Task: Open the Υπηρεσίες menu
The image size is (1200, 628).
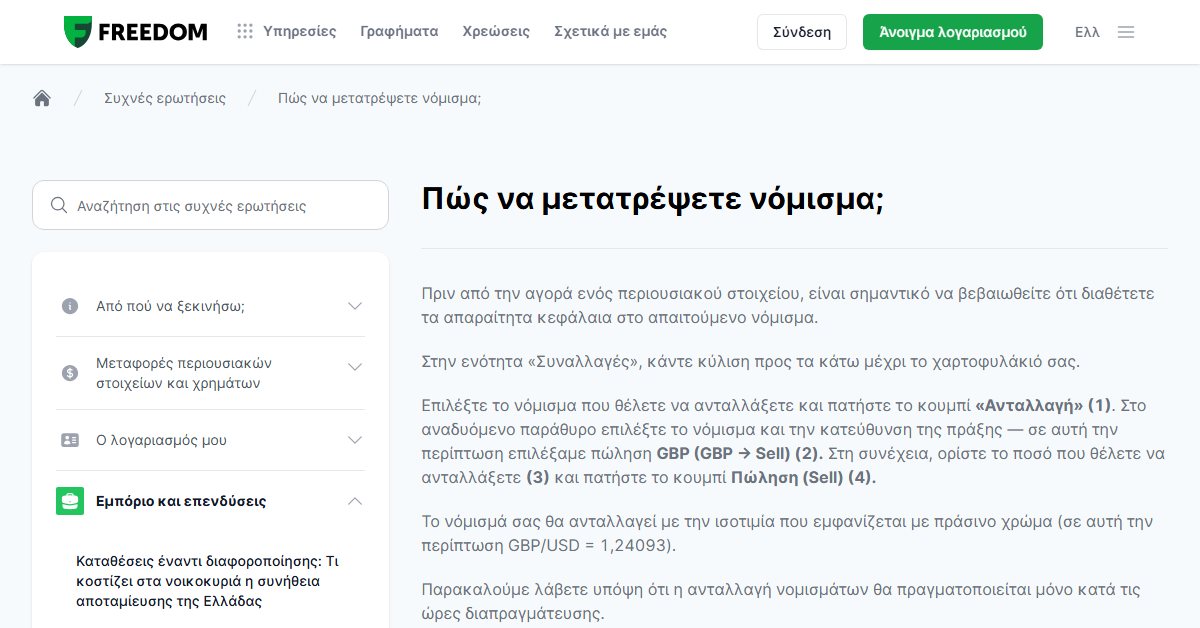Action: pyautogui.click(x=299, y=32)
